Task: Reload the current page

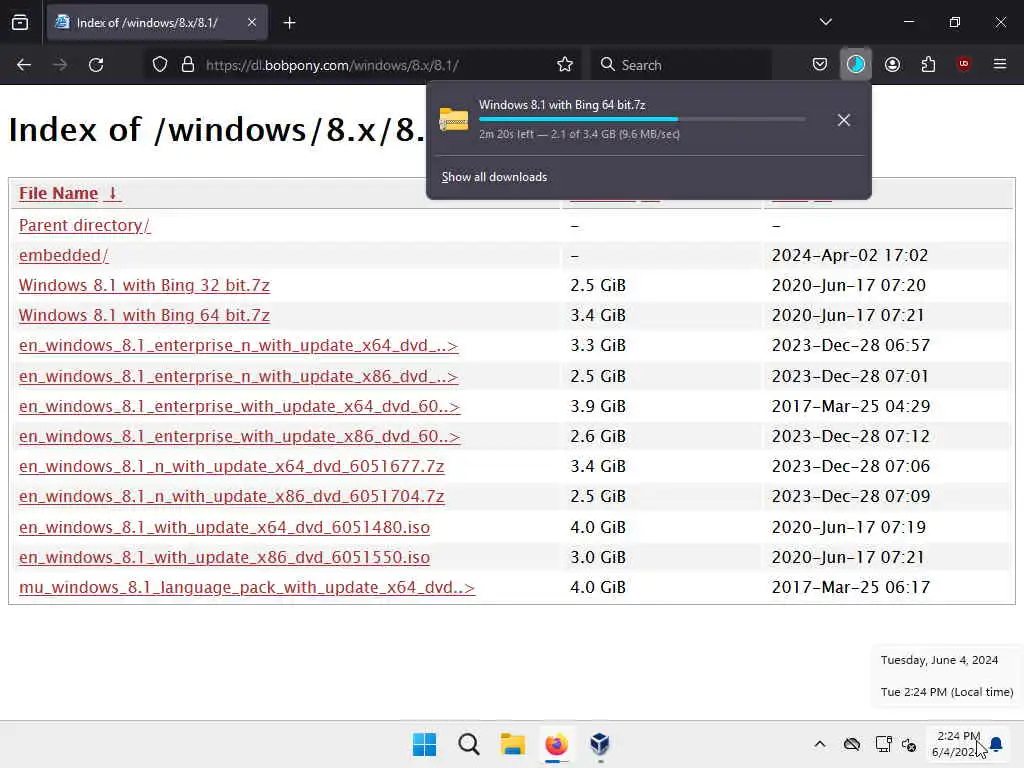Action: point(96,64)
